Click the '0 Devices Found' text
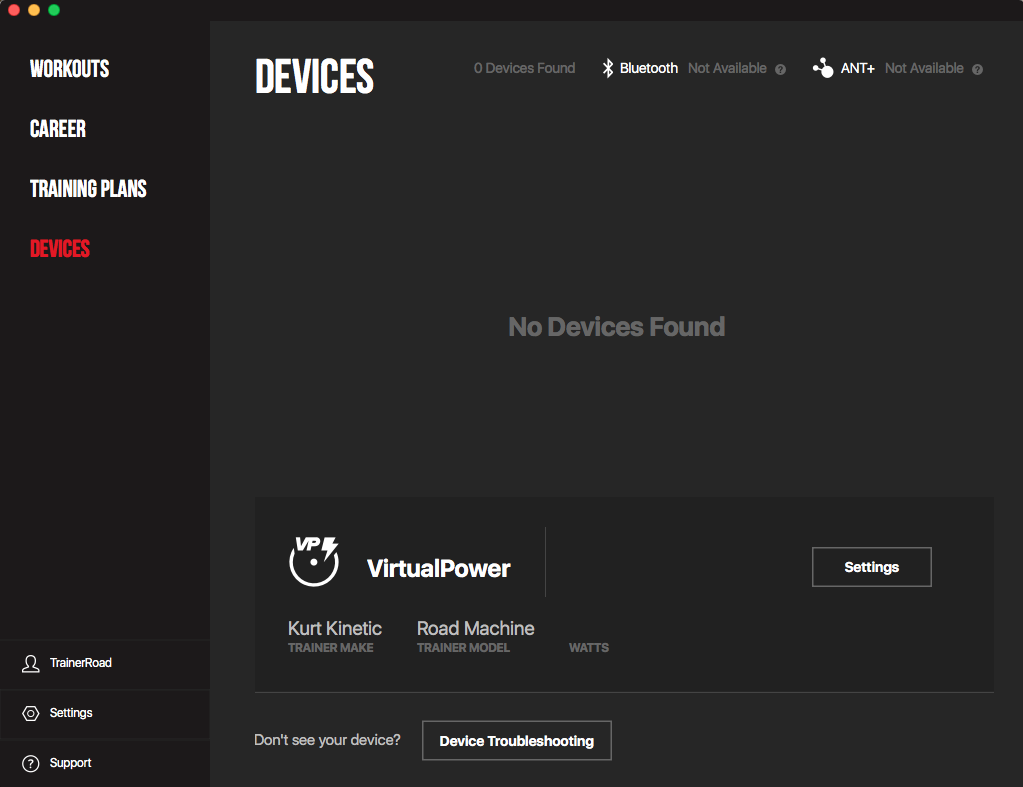 click(x=525, y=68)
